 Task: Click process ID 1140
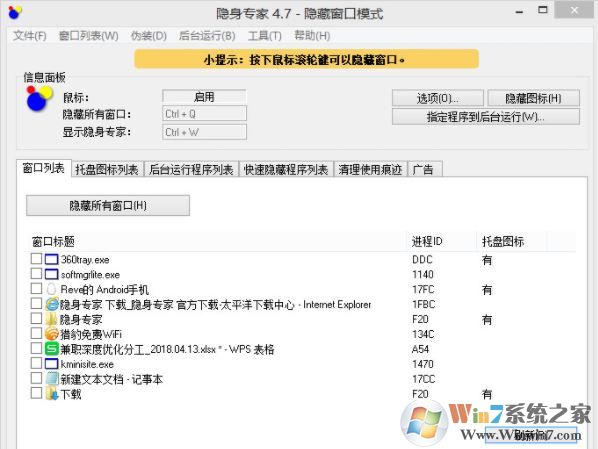pos(423,275)
